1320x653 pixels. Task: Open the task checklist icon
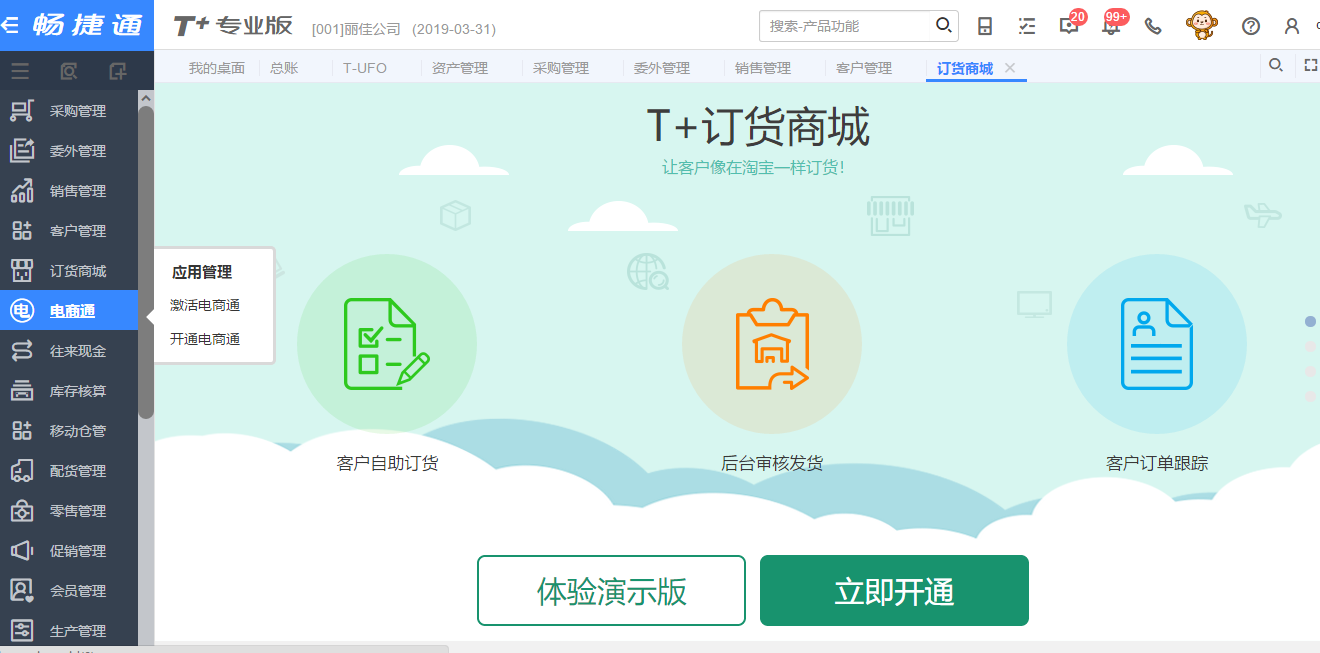coord(1027,26)
